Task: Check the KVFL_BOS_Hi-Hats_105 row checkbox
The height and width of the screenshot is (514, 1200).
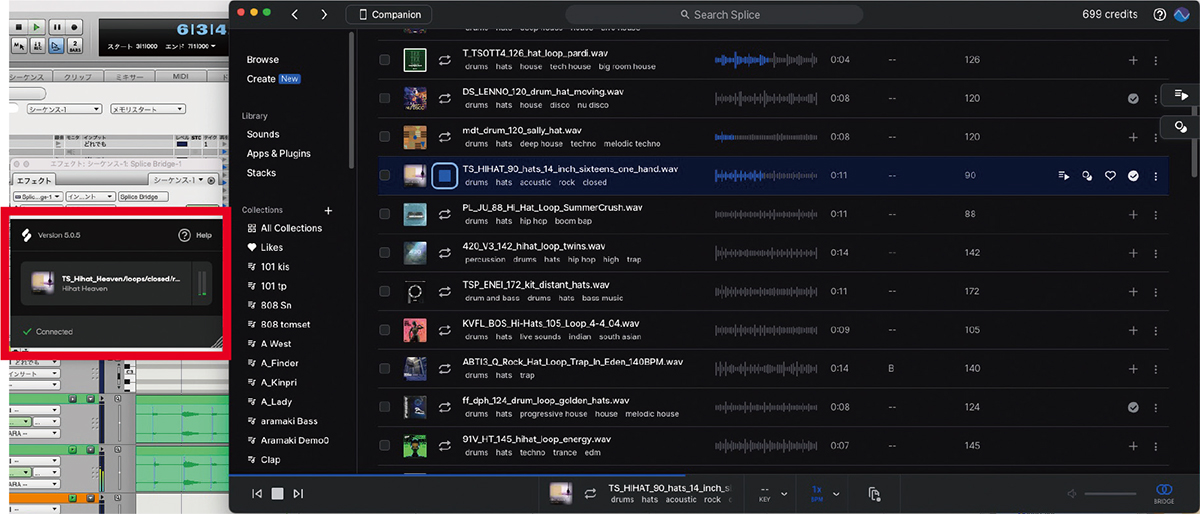Action: click(385, 330)
